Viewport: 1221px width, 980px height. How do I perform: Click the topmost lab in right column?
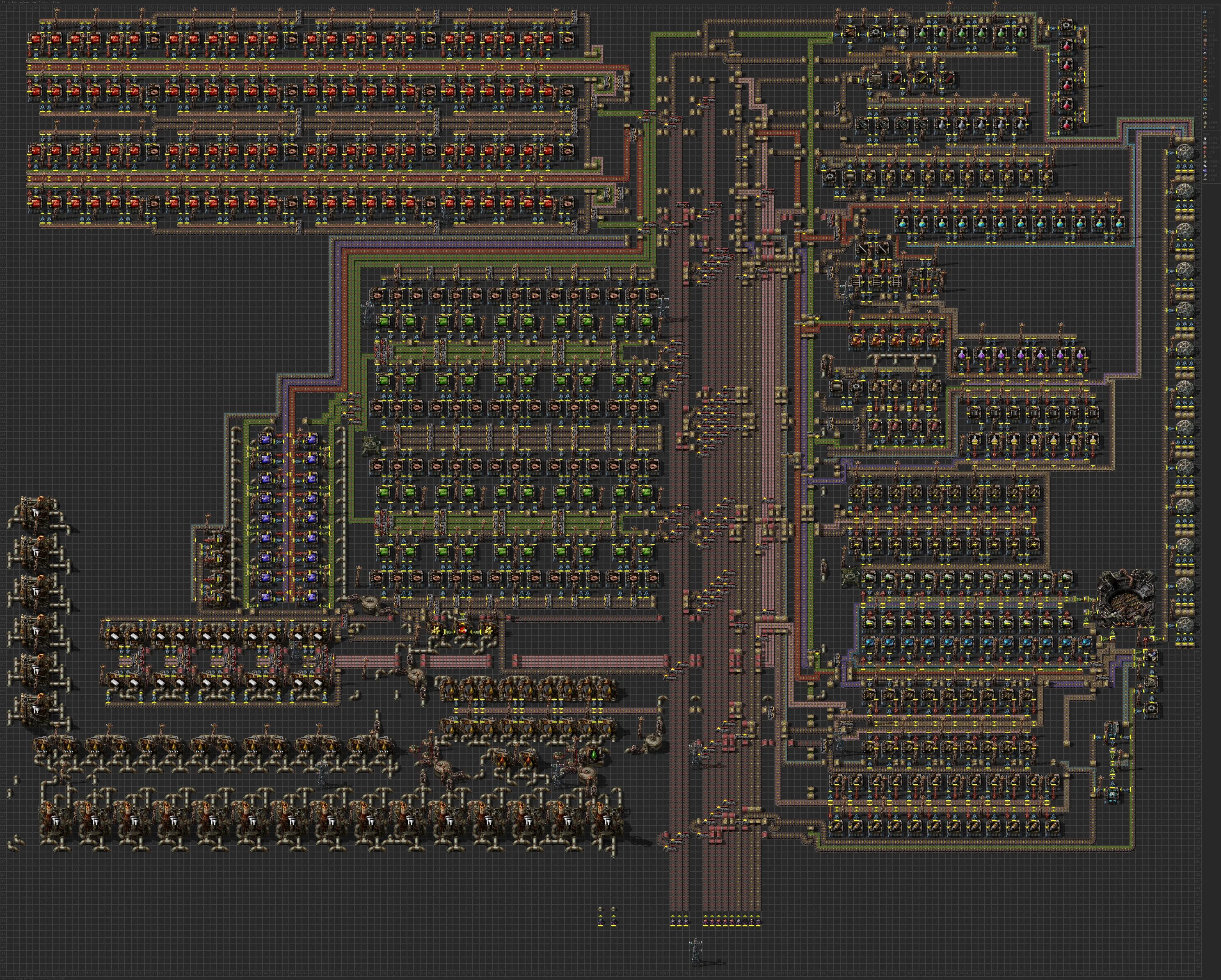1185,152
